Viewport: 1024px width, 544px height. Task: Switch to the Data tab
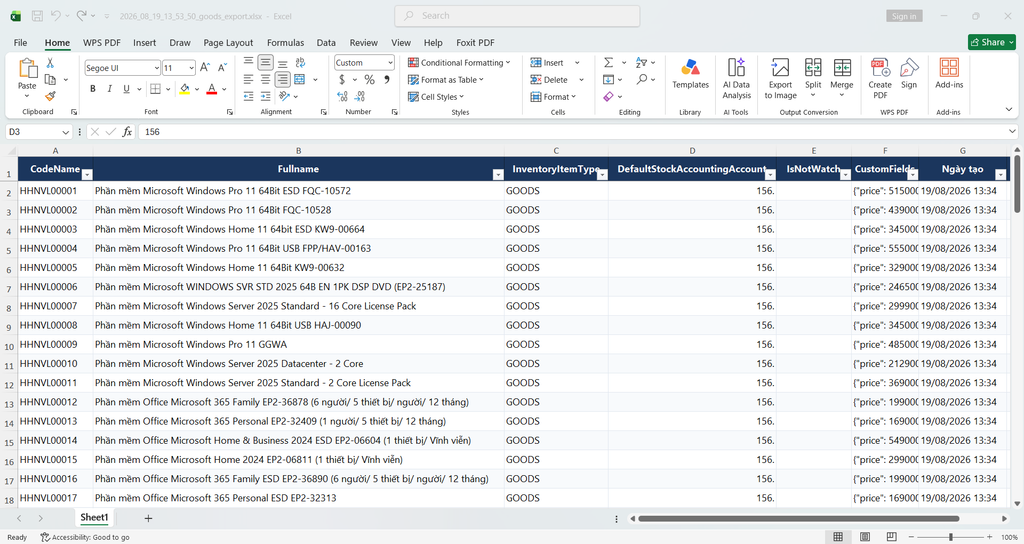(326, 42)
